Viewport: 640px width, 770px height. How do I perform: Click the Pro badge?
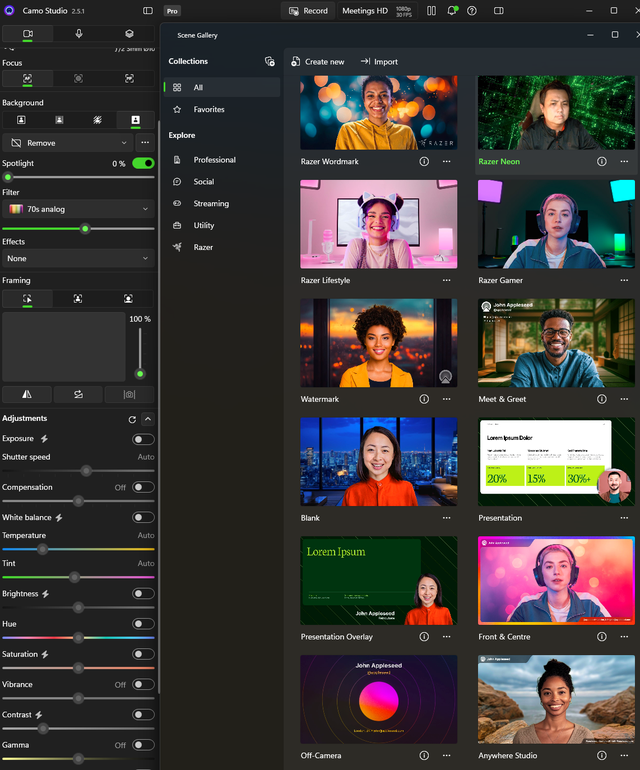click(x=172, y=11)
